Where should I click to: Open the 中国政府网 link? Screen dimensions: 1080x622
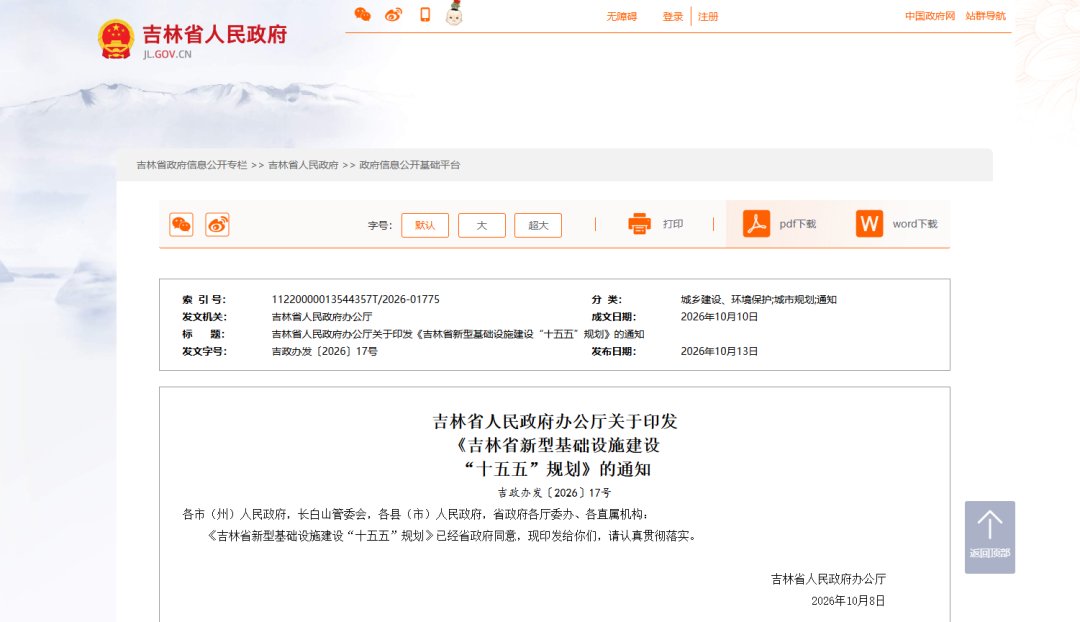(930, 16)
